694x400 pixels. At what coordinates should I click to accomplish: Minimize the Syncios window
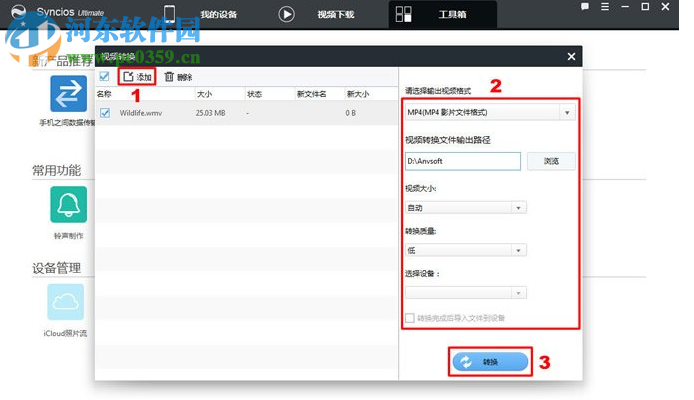point(625,7)
